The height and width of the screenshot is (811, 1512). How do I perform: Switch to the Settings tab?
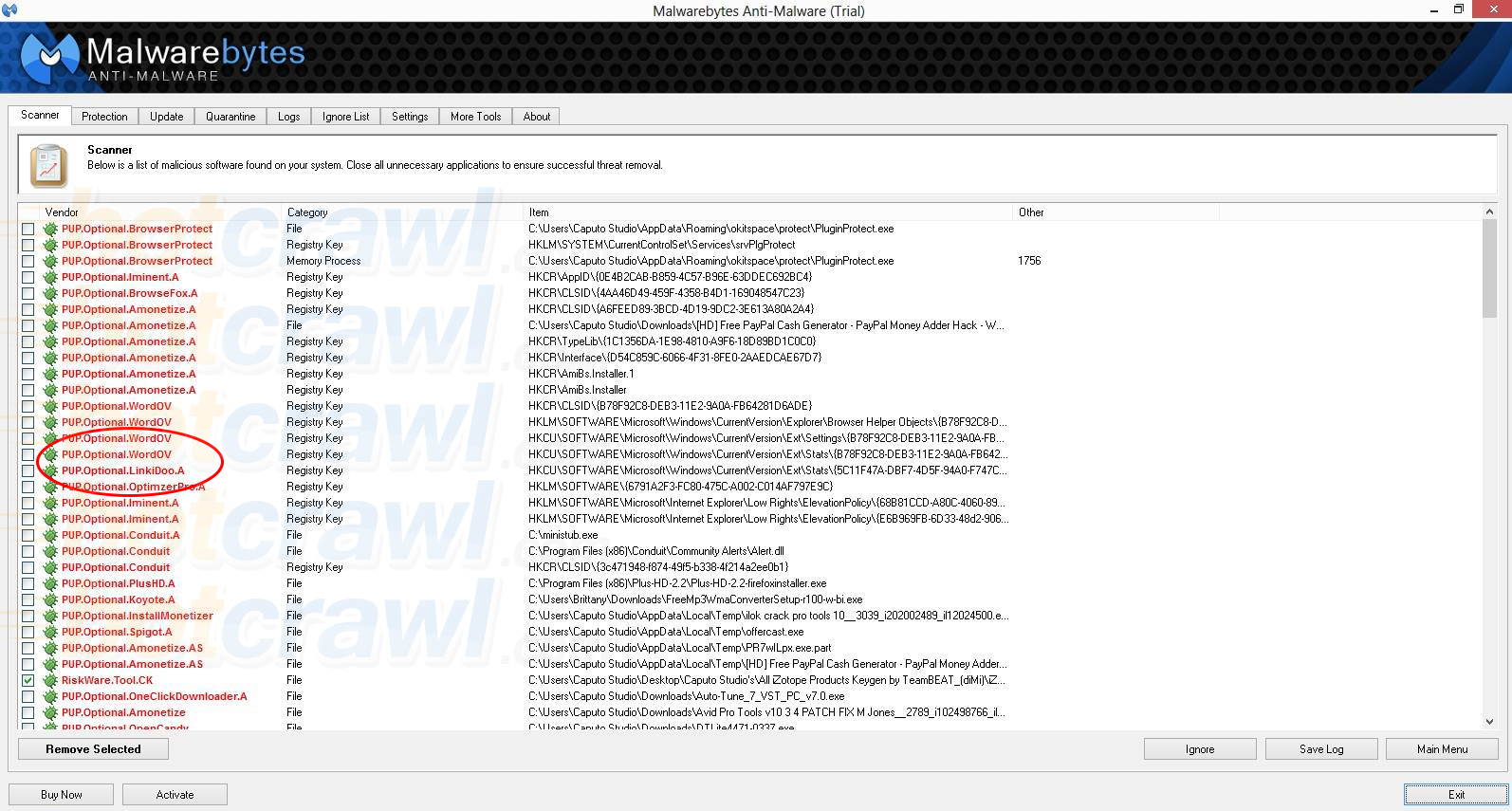coord(410,117)
